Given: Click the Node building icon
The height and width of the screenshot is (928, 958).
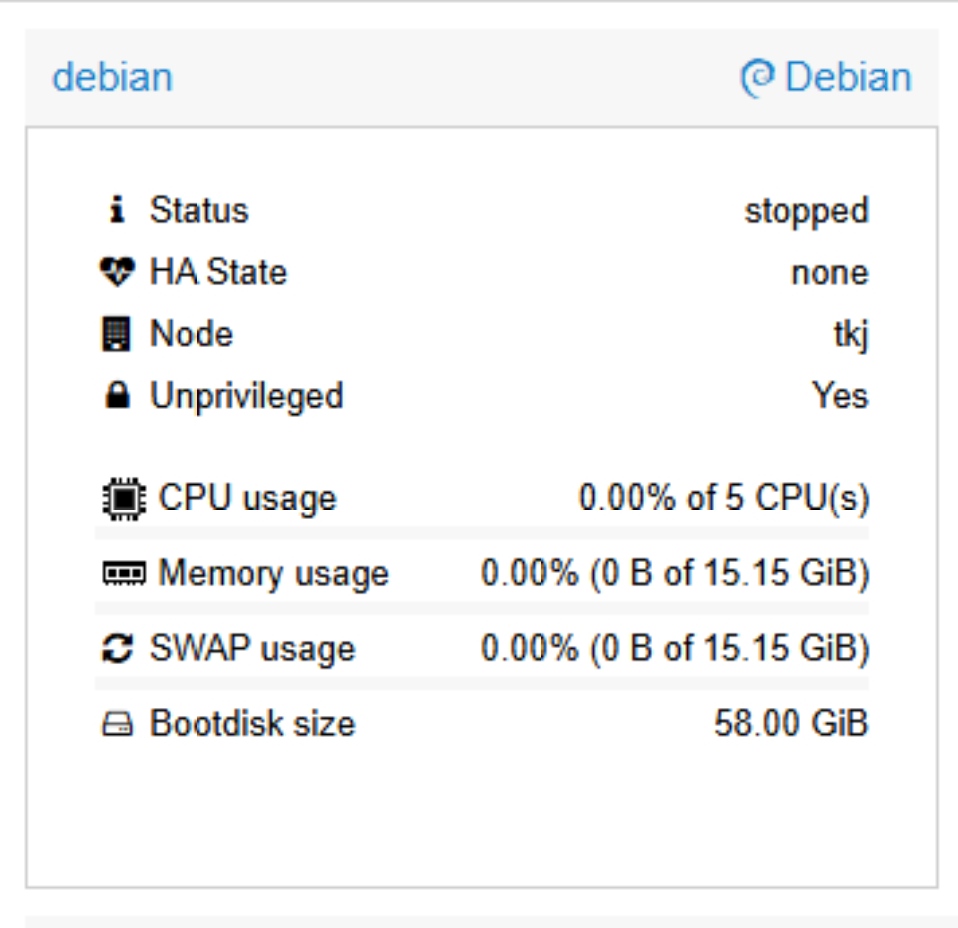Looking at the screenshot, I should coord(118,334).
